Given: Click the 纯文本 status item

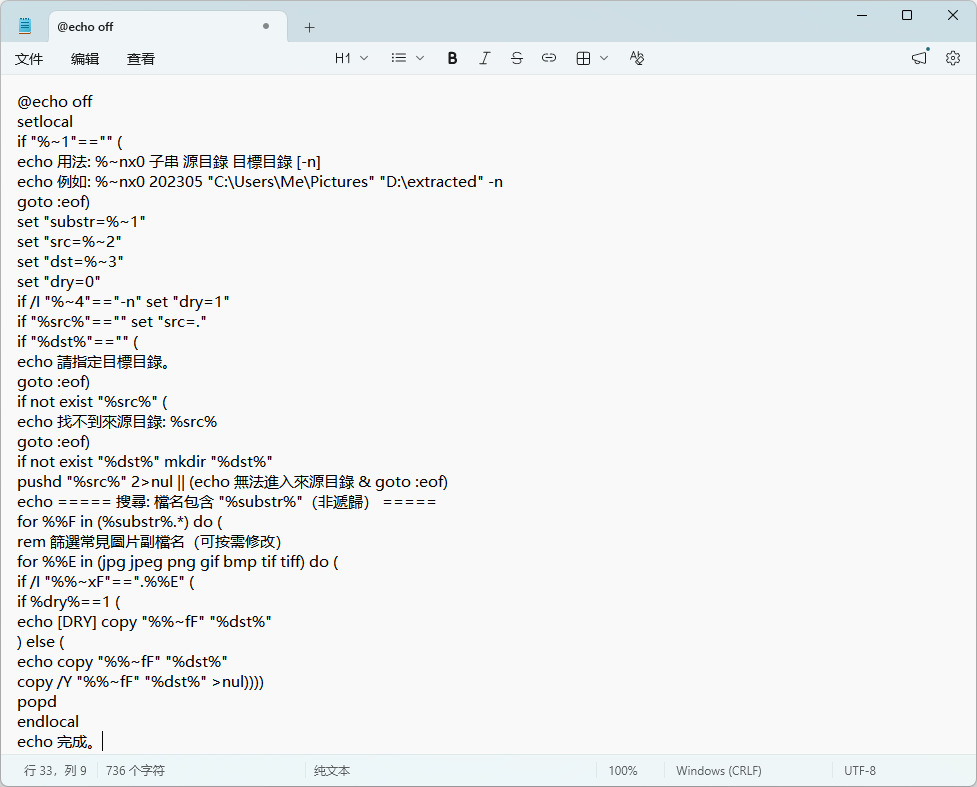Looking at the screenshot, I should pyautogui.click(x=332, y=771).
